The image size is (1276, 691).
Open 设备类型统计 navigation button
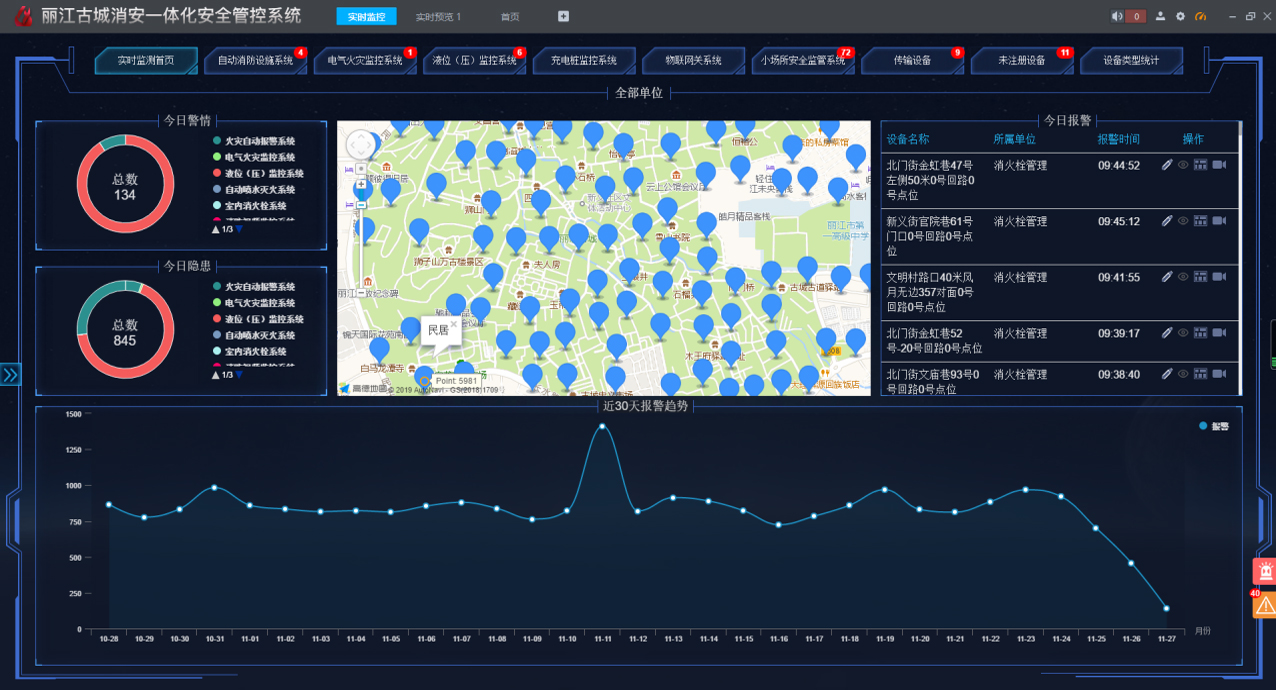[x=1131, y=61]
